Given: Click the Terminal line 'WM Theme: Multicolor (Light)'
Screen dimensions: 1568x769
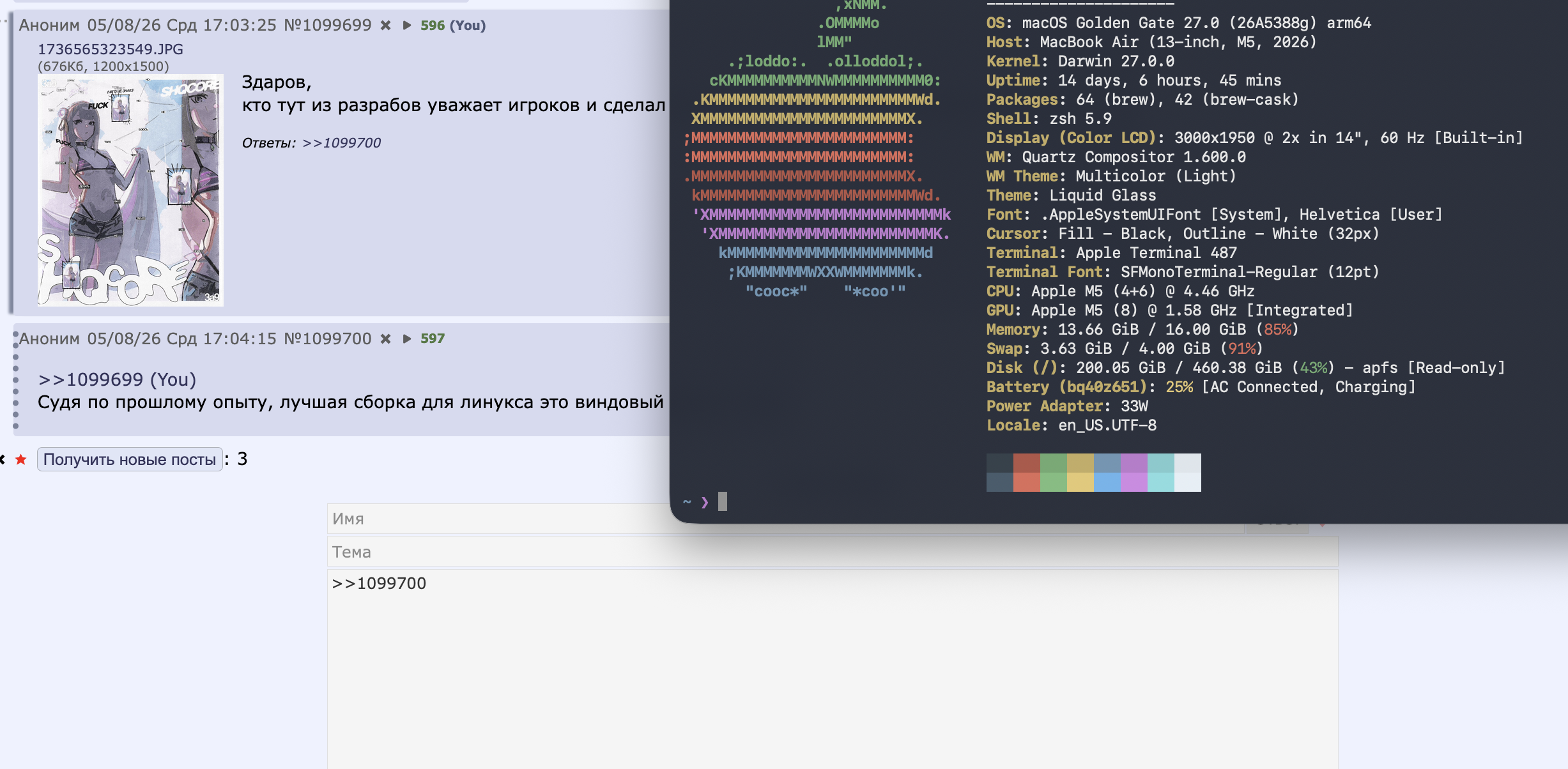Looking at the screenshot, I should coord(1112,176).
